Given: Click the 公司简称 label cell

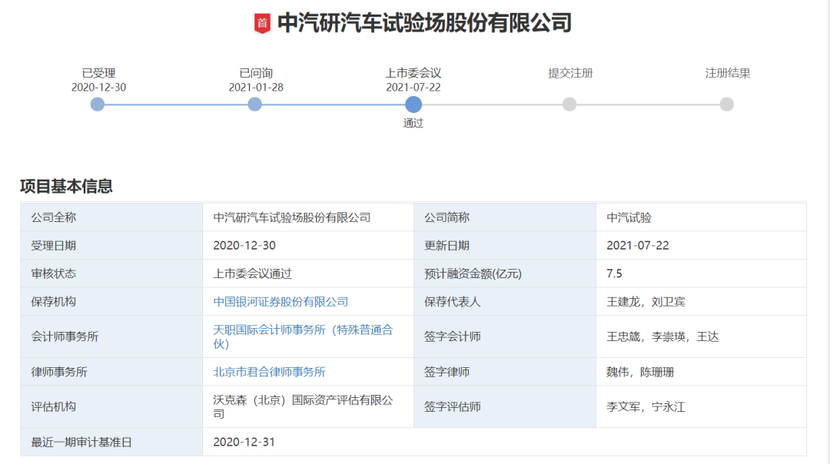Looking at the screenshot, I should [505, 217].
